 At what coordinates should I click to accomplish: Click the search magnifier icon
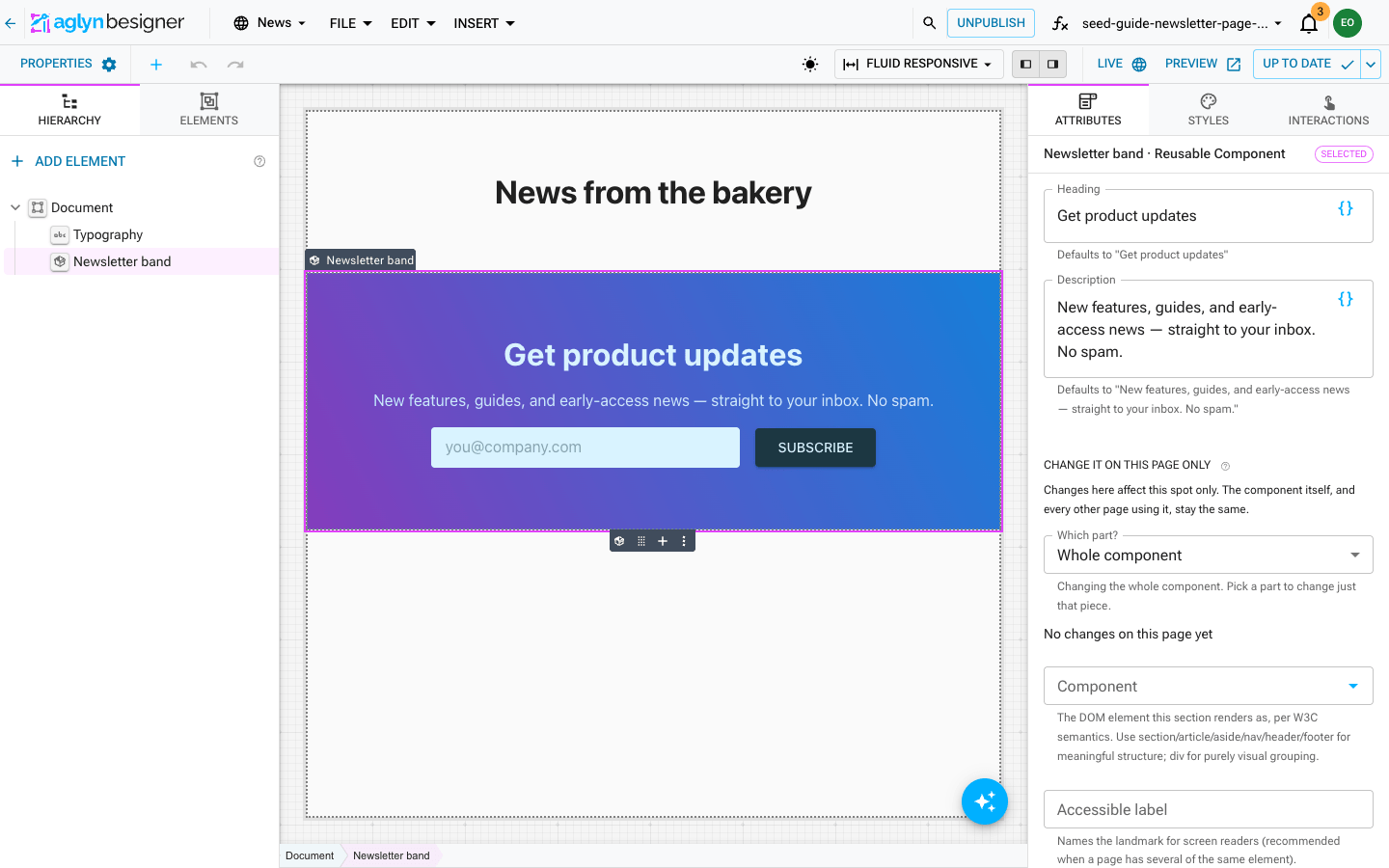(929, 23)
